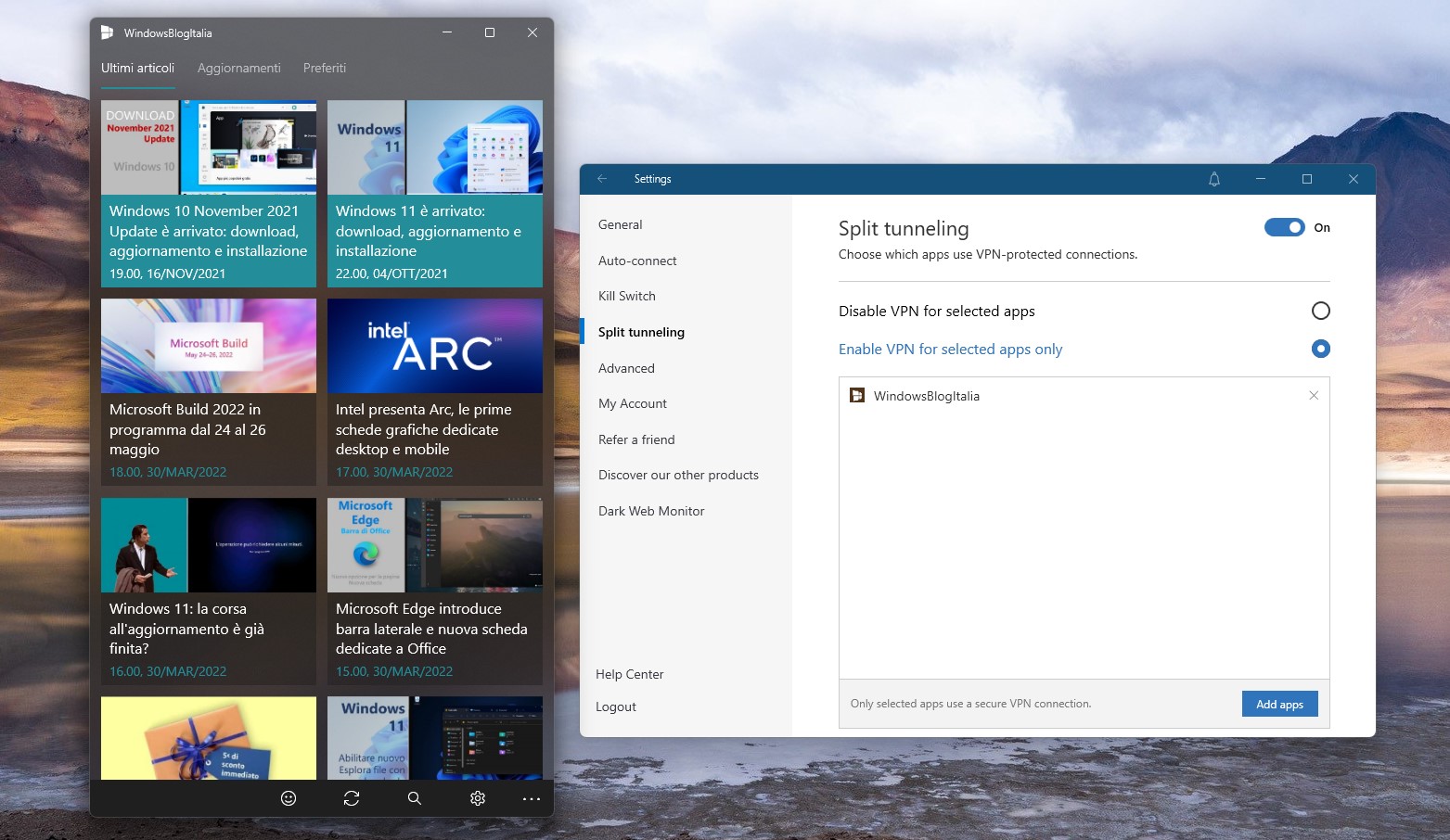Switch to Preferiti tab
Screen dimensions: 1450x840
(x=325, y=68)
